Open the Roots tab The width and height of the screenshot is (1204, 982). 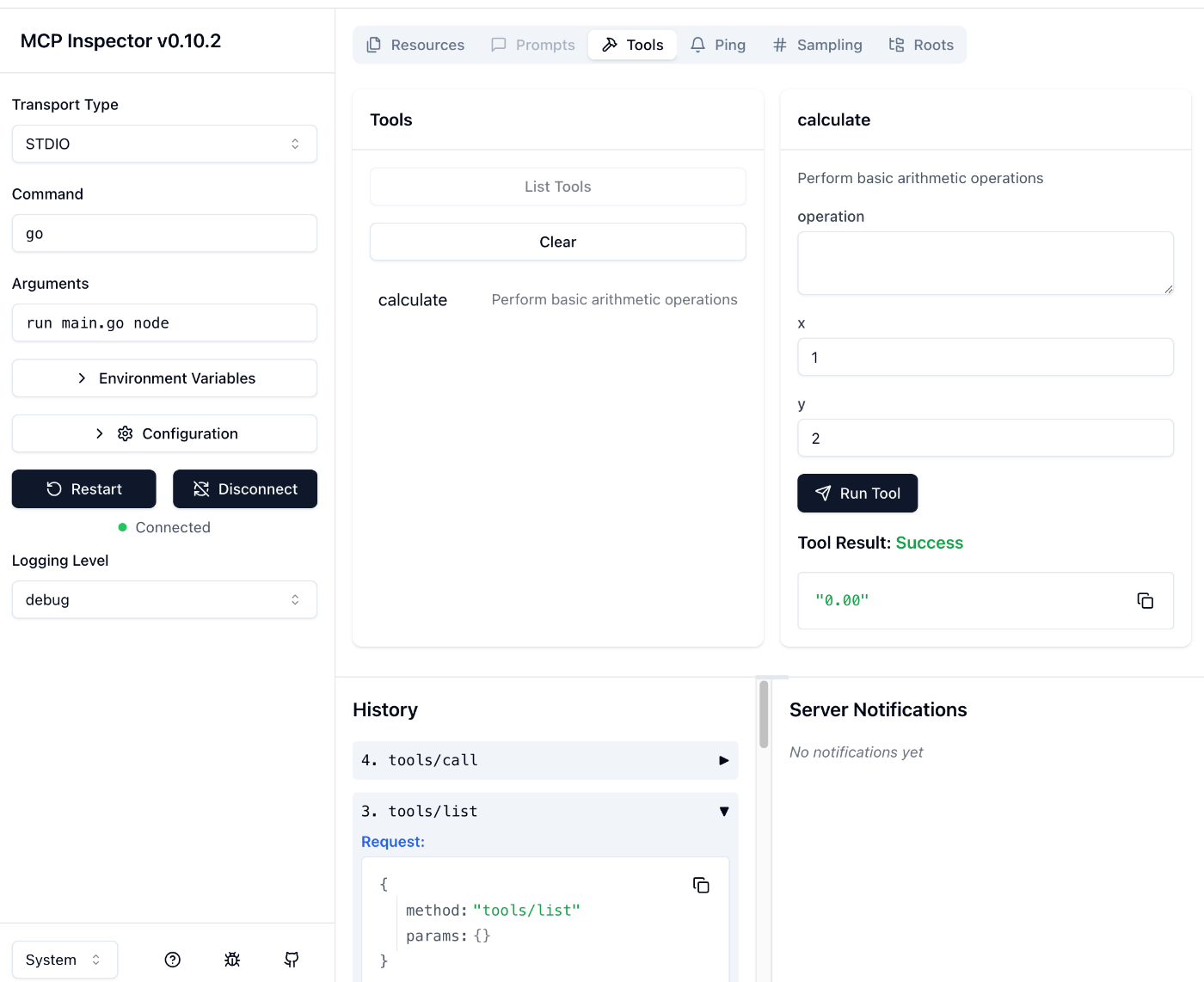tap(921, 45)
